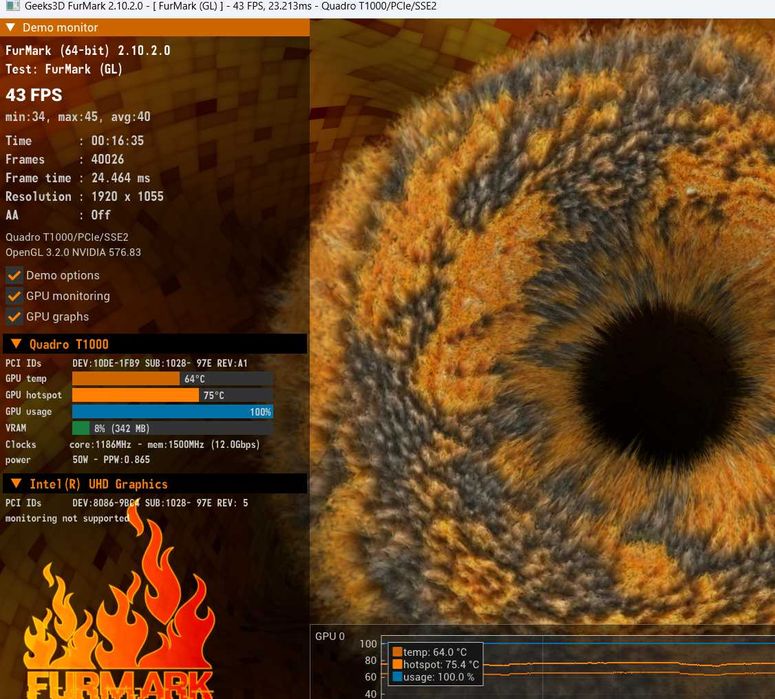The width and height of the screenshot is (775, 699).
Task: Click the blue usage legend swatch in graph
Action: (397, 677)
